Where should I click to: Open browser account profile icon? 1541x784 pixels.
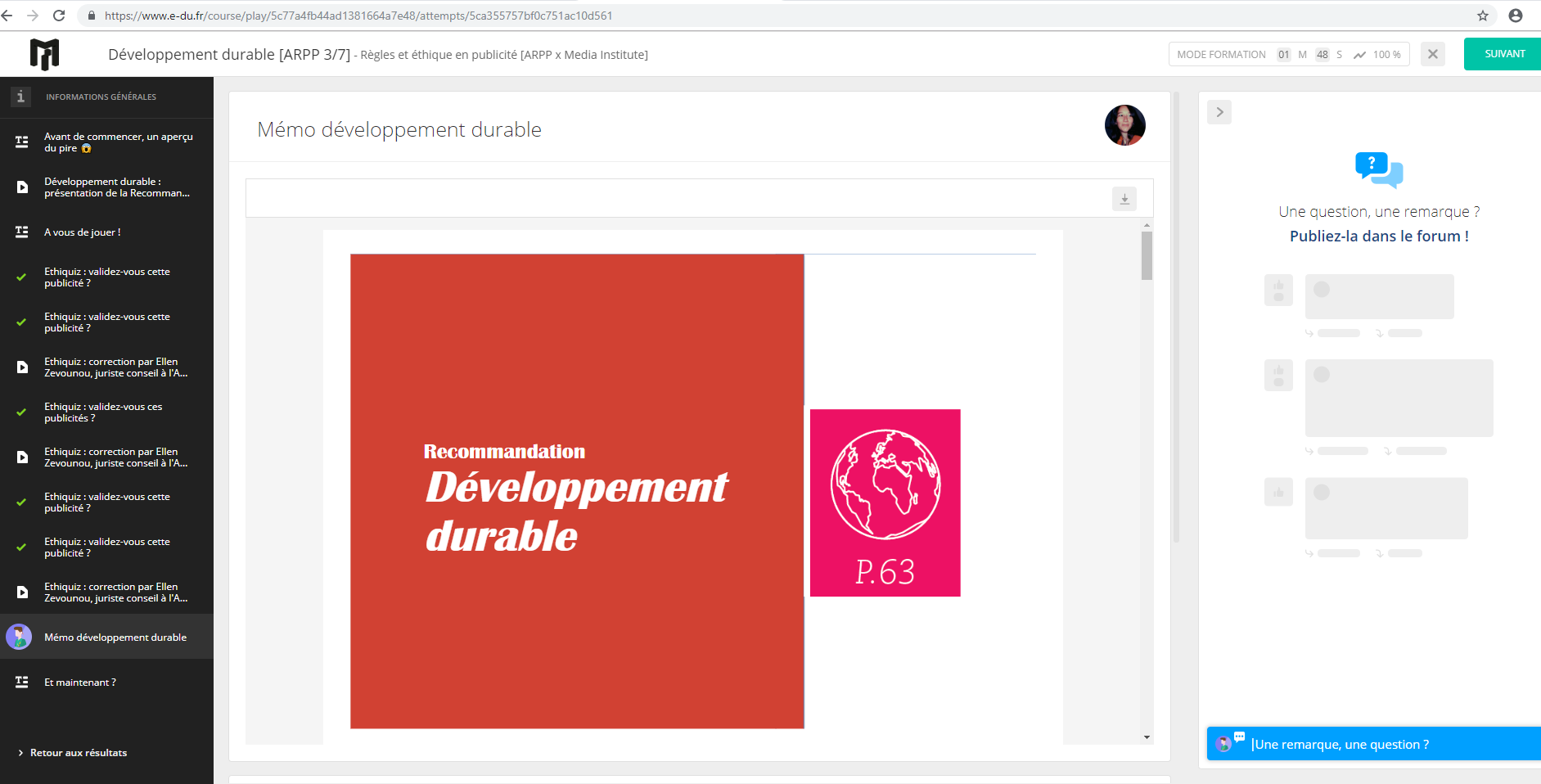click(x=1515, y=16)
